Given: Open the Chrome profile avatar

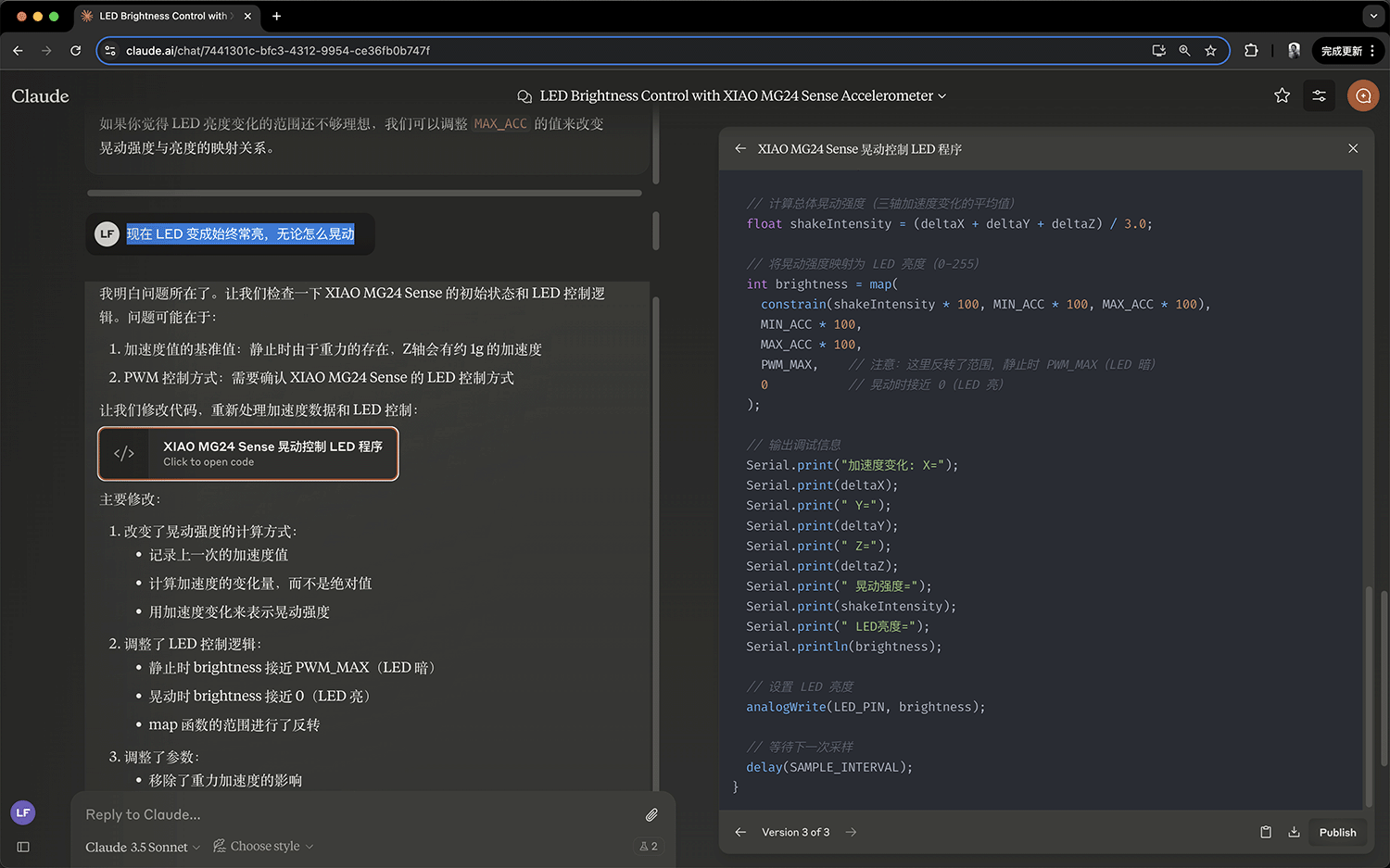Looking at the screenshot, I should tap(1294, 51).
